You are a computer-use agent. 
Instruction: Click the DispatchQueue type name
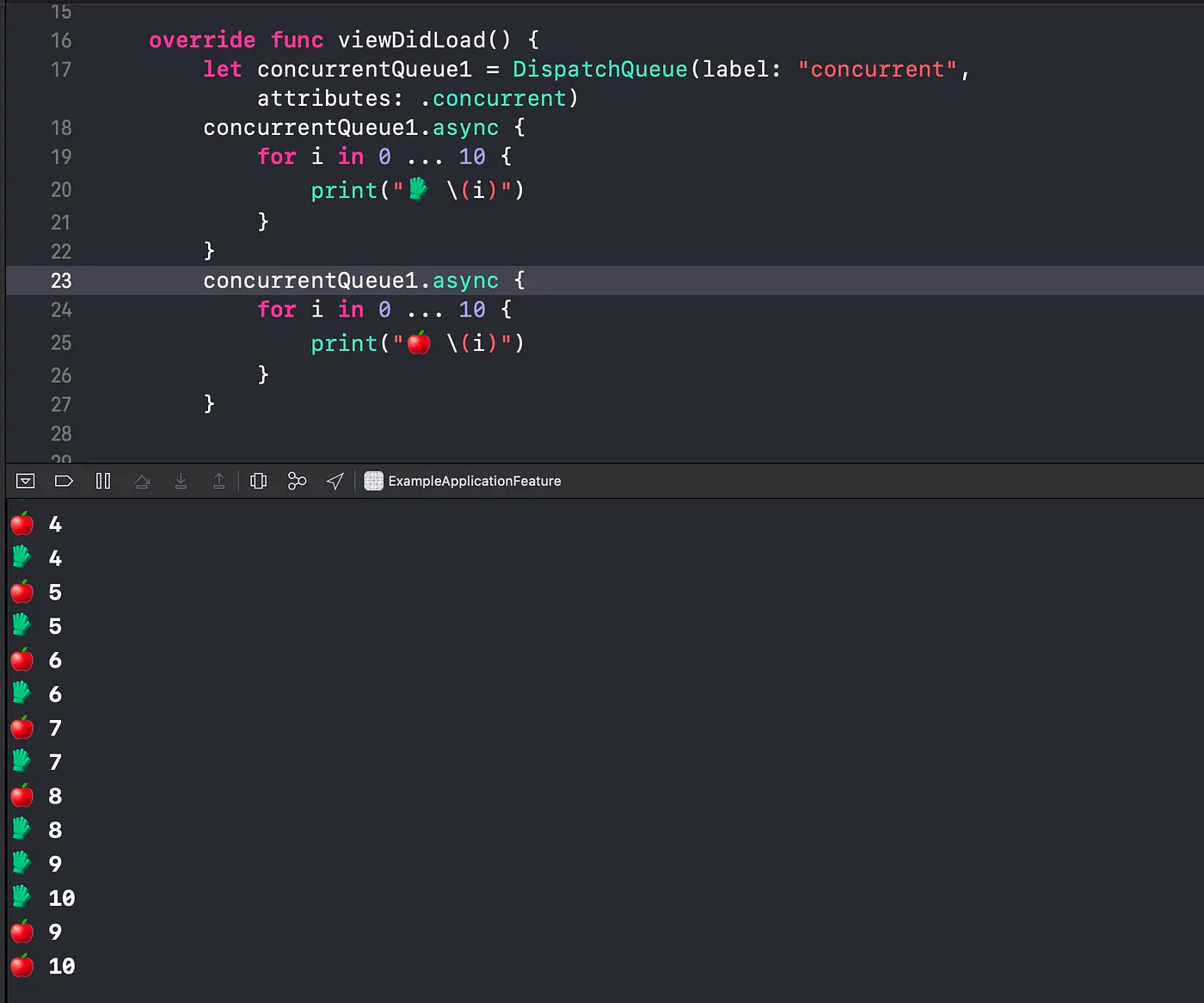click(x=600, y=70)
